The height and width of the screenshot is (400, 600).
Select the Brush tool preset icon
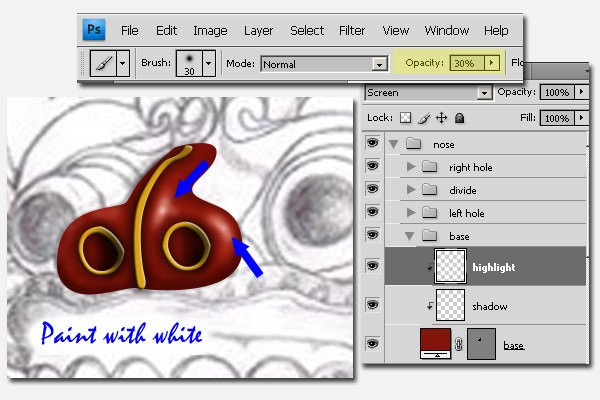pyautogui.click(x=103, y=63)
